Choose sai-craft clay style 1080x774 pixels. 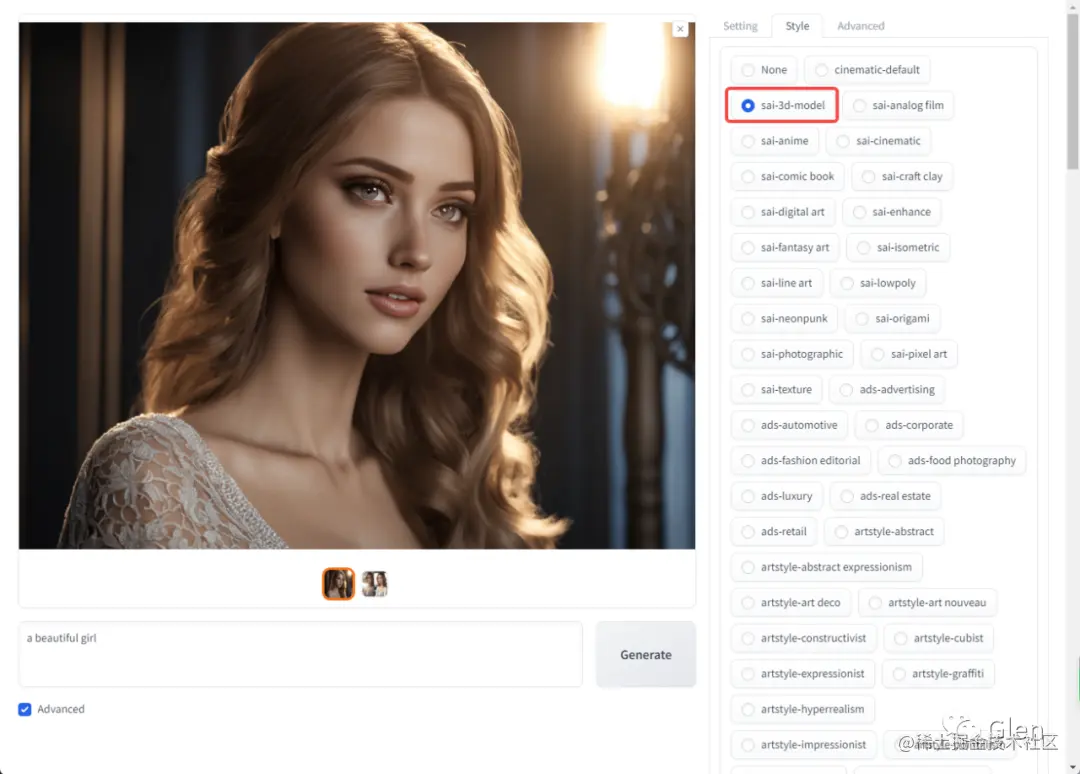click(x=902, y=177)
